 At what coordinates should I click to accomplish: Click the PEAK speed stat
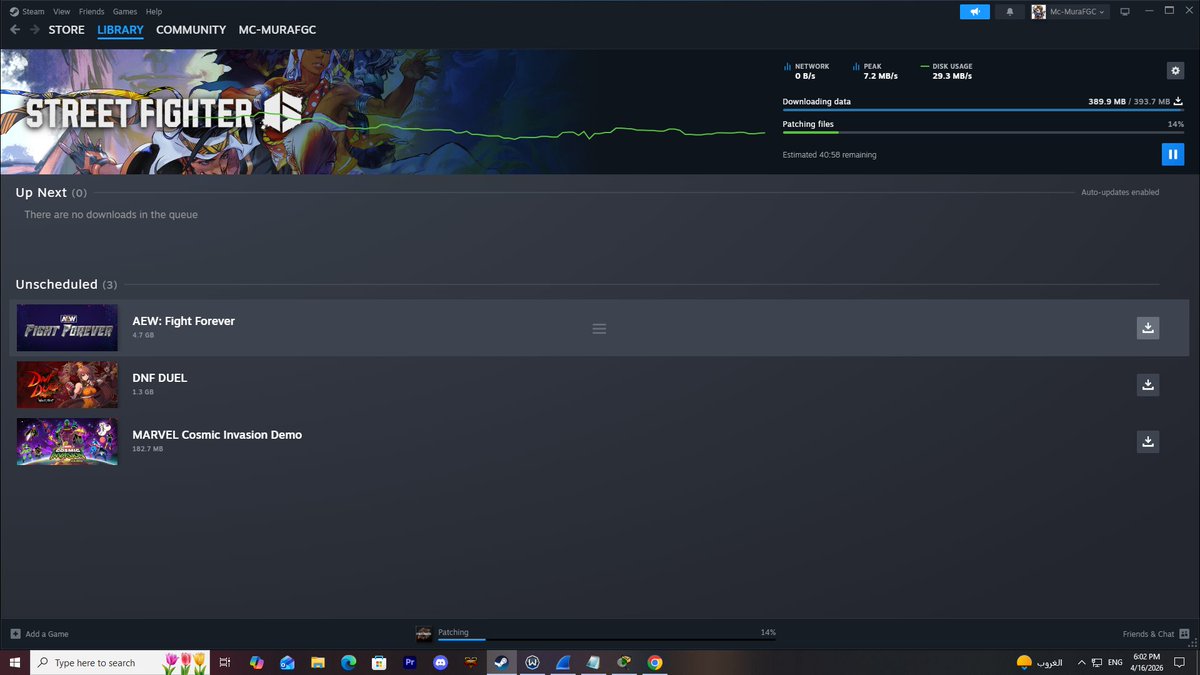(875, 71)
